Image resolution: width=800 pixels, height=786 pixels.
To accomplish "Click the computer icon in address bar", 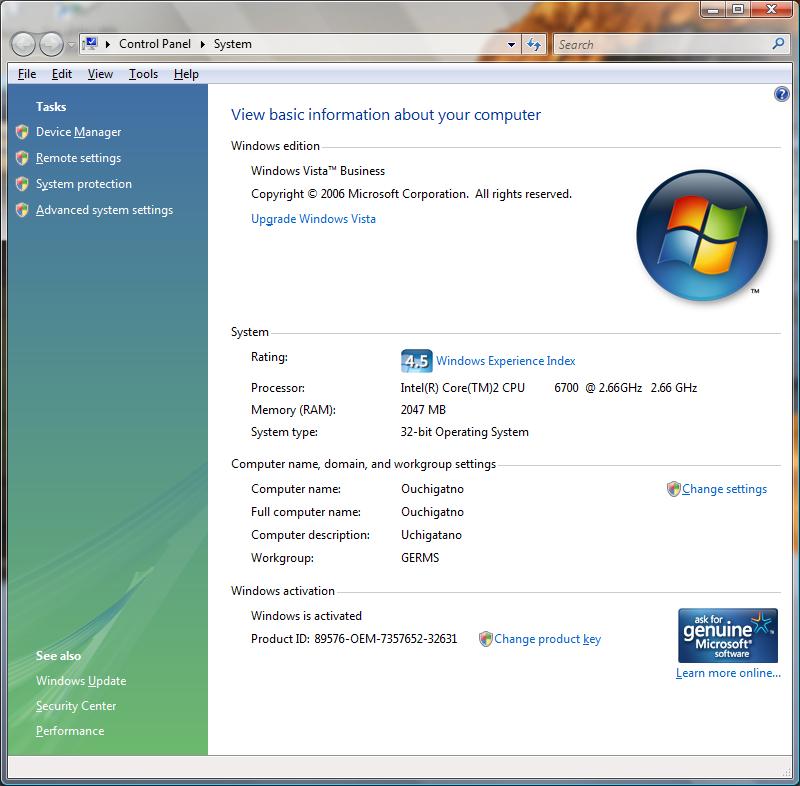I will point(90,44).
